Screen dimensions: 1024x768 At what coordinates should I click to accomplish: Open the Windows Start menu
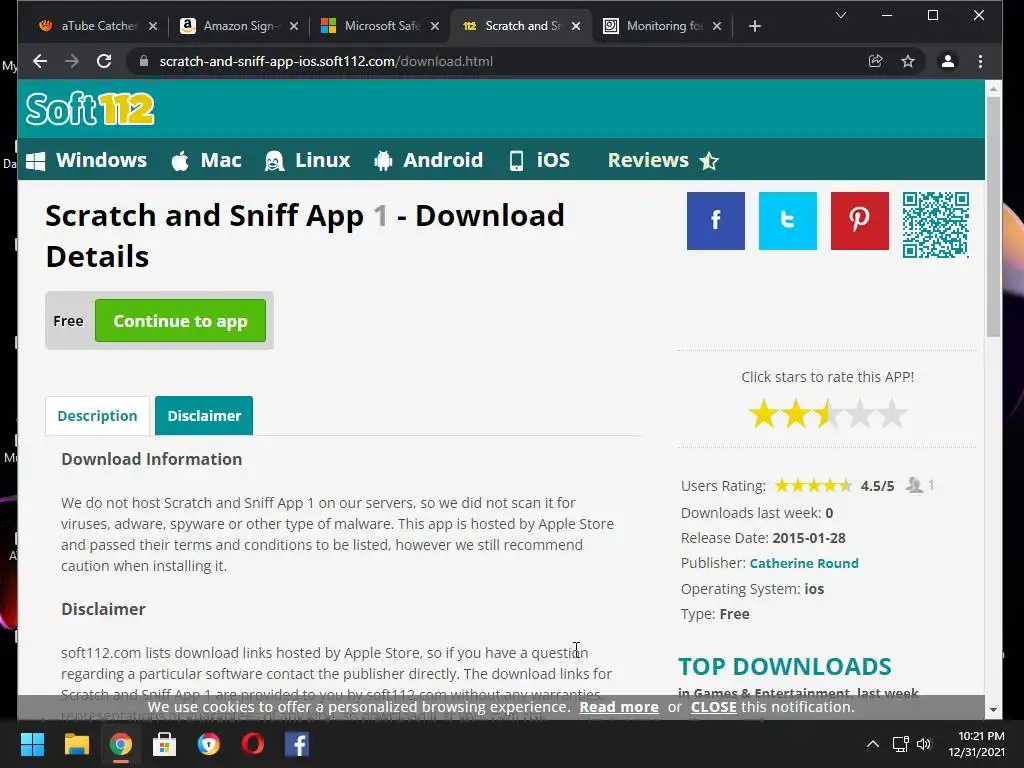tap(32, 744)
